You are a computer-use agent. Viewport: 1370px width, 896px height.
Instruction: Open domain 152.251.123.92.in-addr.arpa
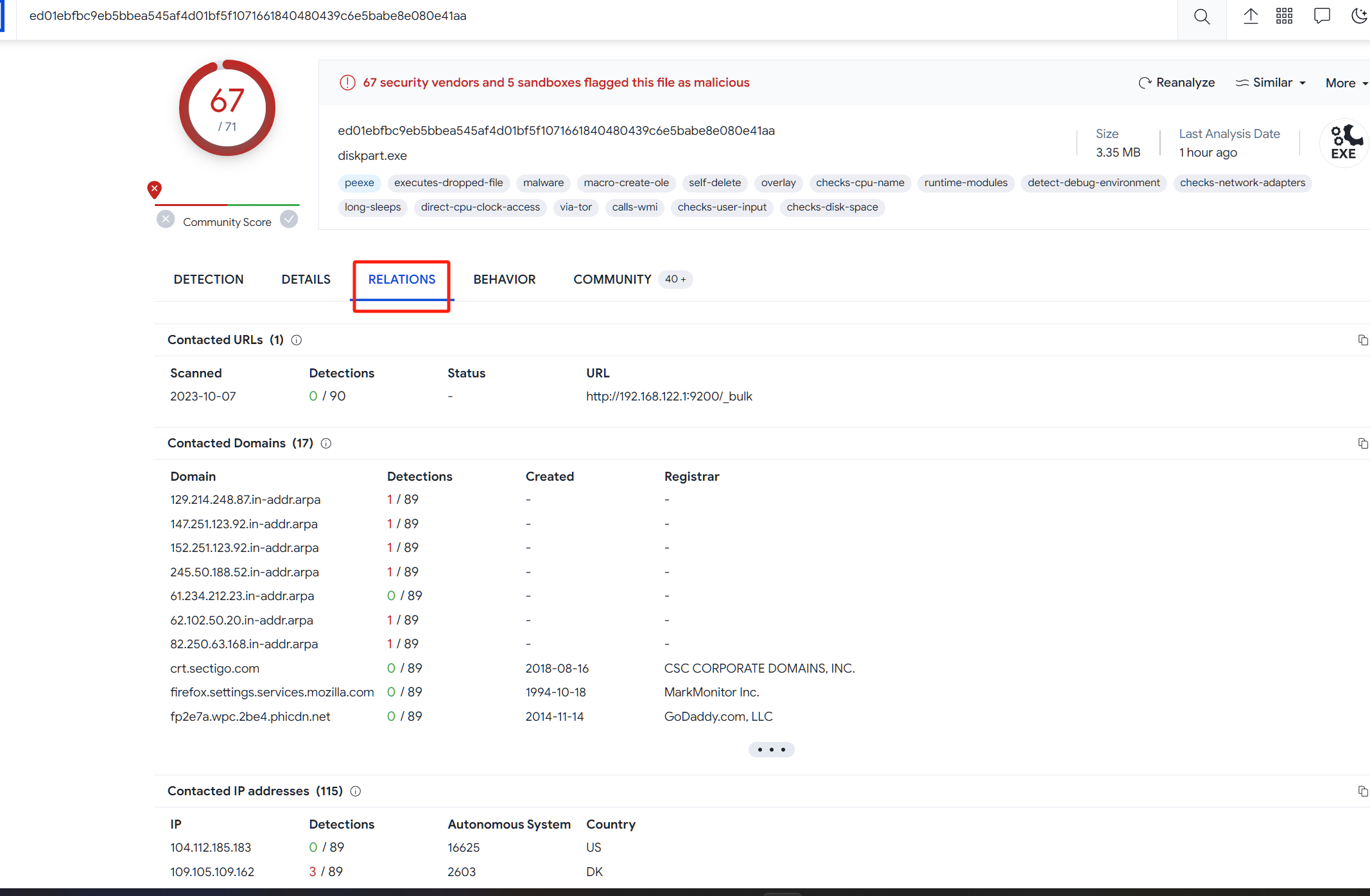[245, 548]
